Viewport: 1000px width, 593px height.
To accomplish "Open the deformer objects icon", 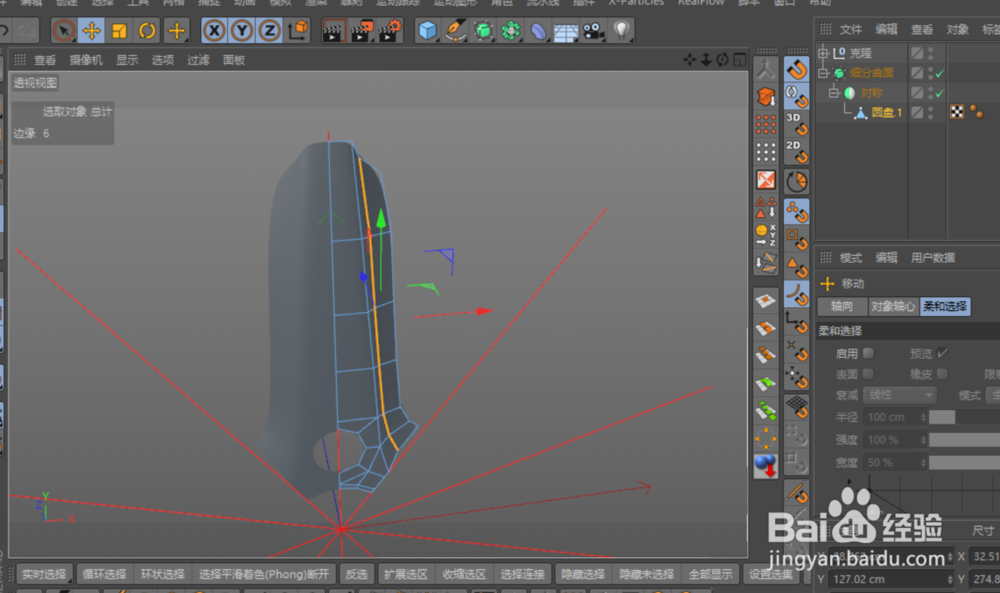I will click(539, 30).
